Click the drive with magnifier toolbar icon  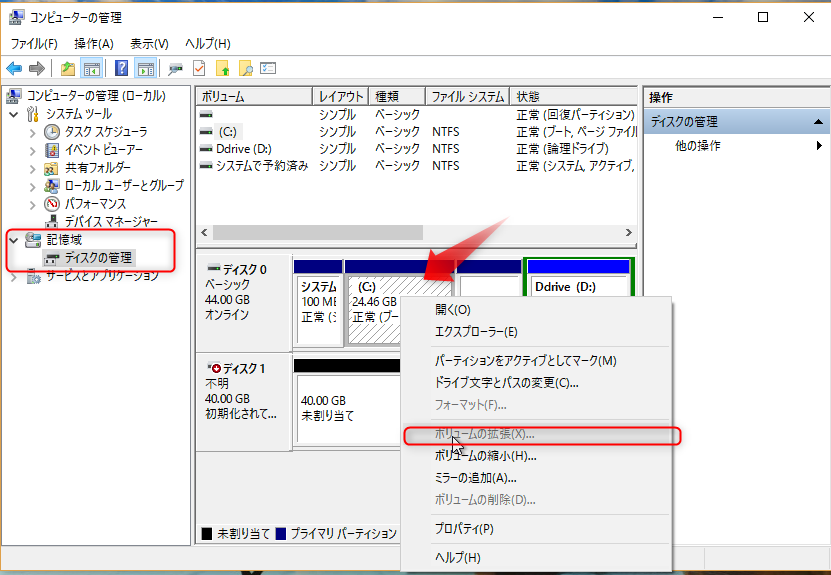click(175, 68)
